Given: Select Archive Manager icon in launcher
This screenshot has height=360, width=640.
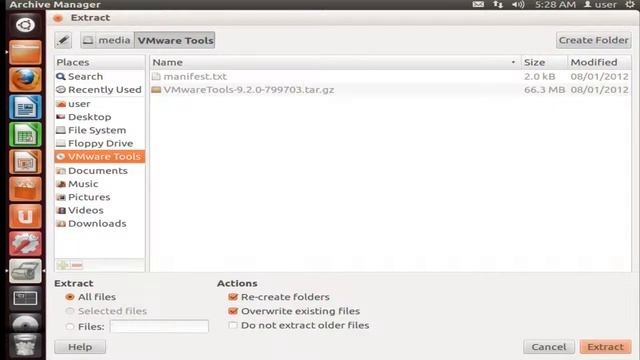Looking at the screenshot, I should pos(25,271).
